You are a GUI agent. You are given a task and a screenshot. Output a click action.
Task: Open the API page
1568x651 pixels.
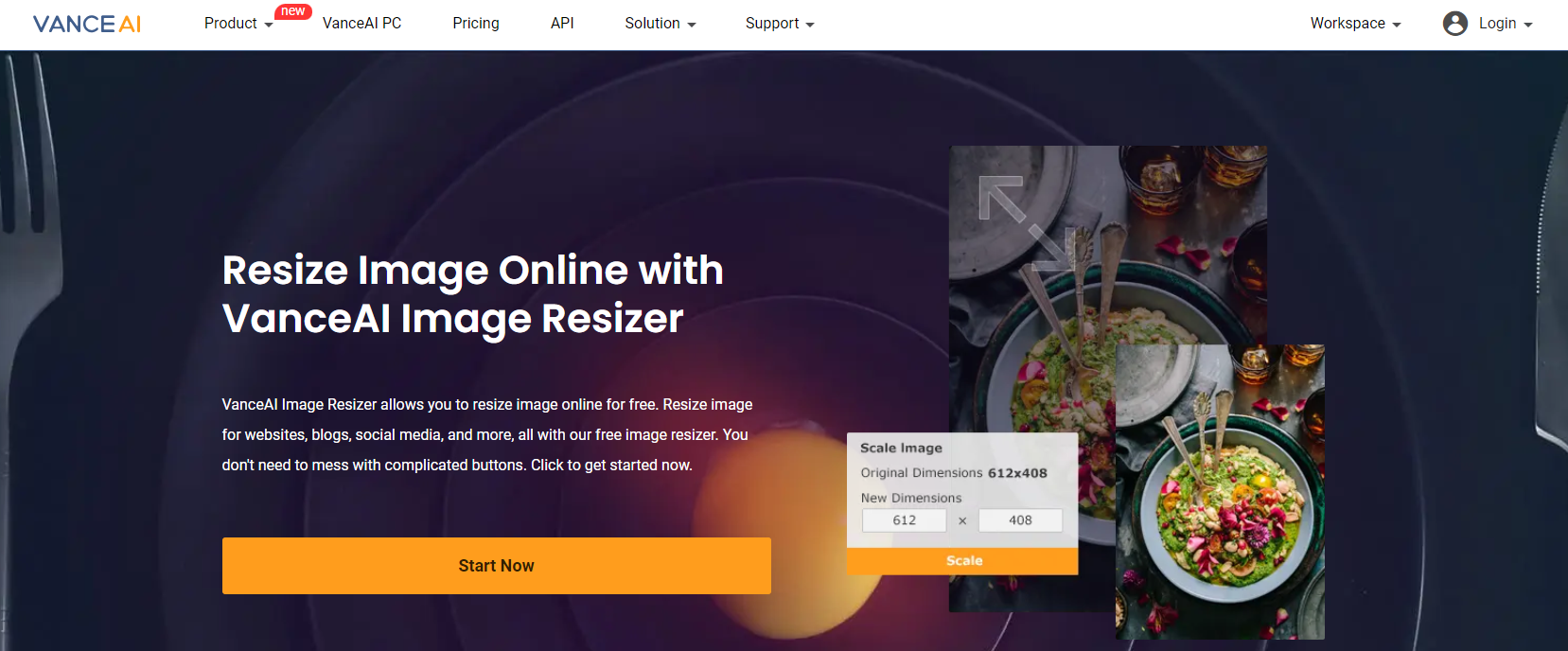(562, 24)
